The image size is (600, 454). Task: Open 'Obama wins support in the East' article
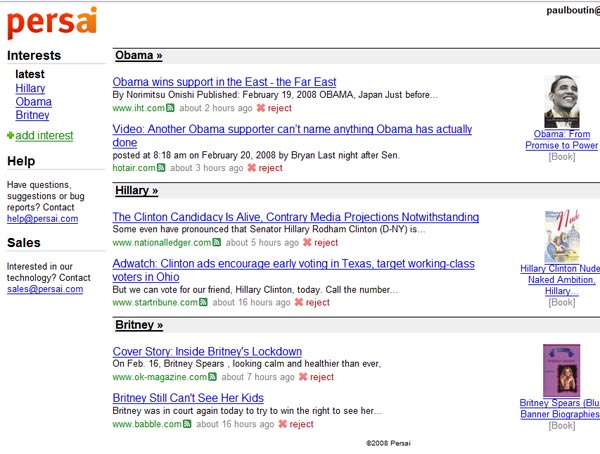(x=224, y=82)
